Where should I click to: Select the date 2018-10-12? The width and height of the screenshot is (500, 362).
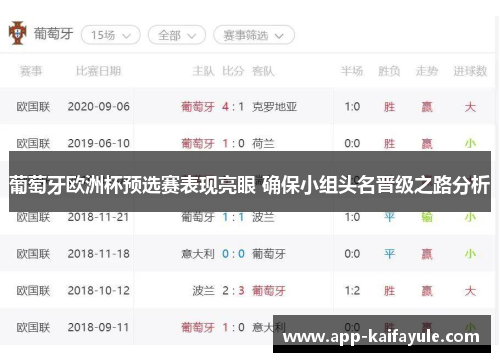pyautogui.click(x=99, y=290)
